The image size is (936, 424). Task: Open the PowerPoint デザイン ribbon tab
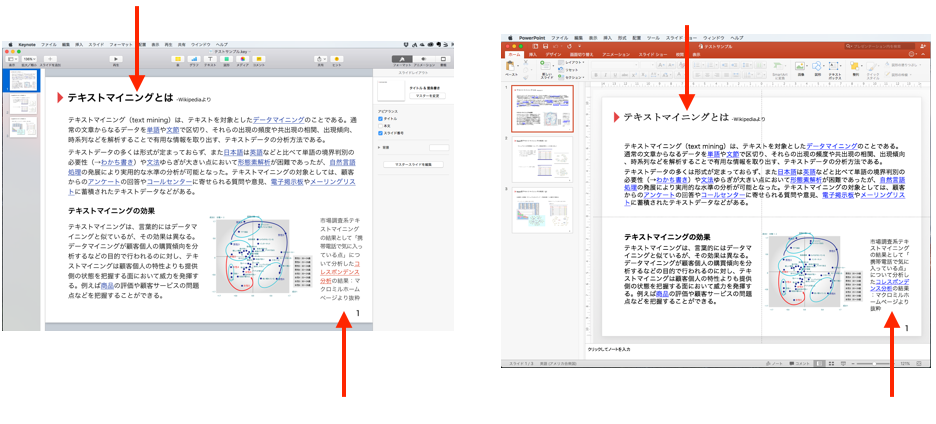coord(552,54)
